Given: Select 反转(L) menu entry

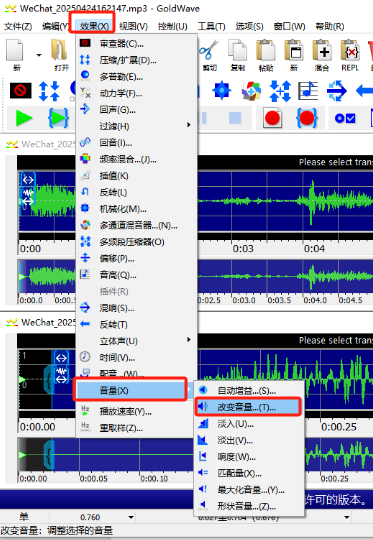Looking at the screenshot, I should coord(137,193).
